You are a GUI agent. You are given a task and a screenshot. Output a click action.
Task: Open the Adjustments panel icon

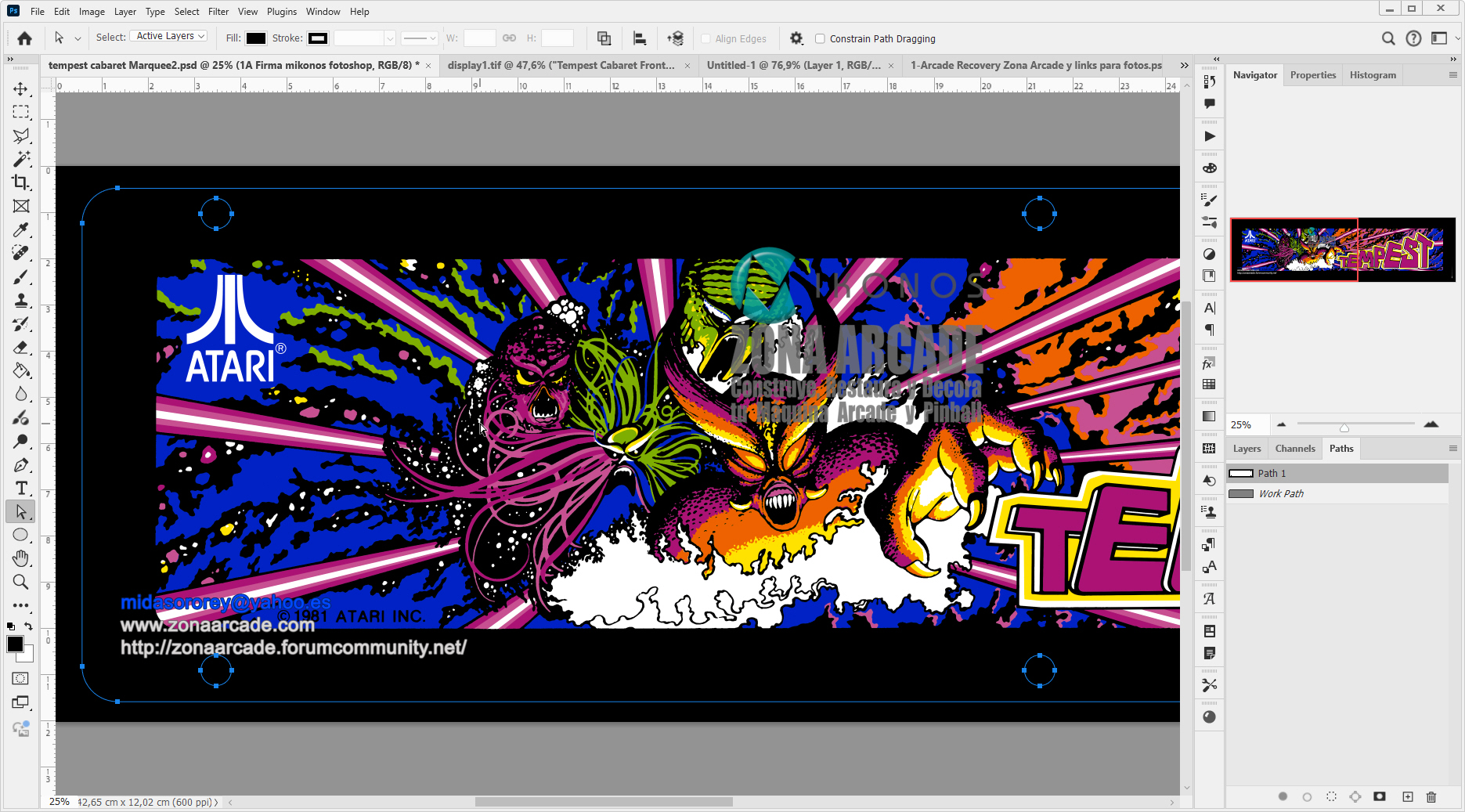(x=1210, y=254)
